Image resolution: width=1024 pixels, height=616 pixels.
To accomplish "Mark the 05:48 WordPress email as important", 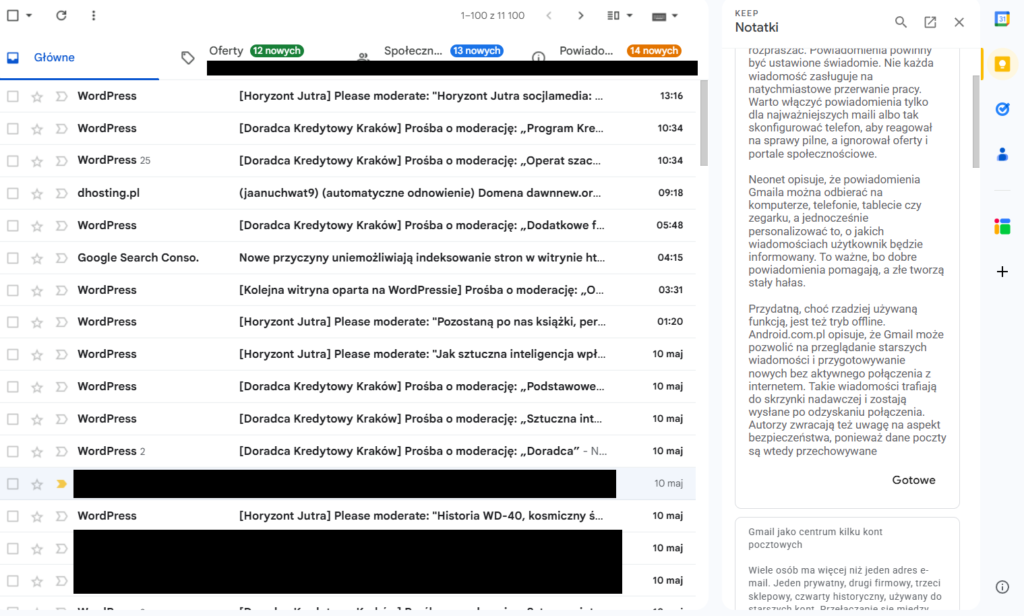I will click(x=61, y=225).
